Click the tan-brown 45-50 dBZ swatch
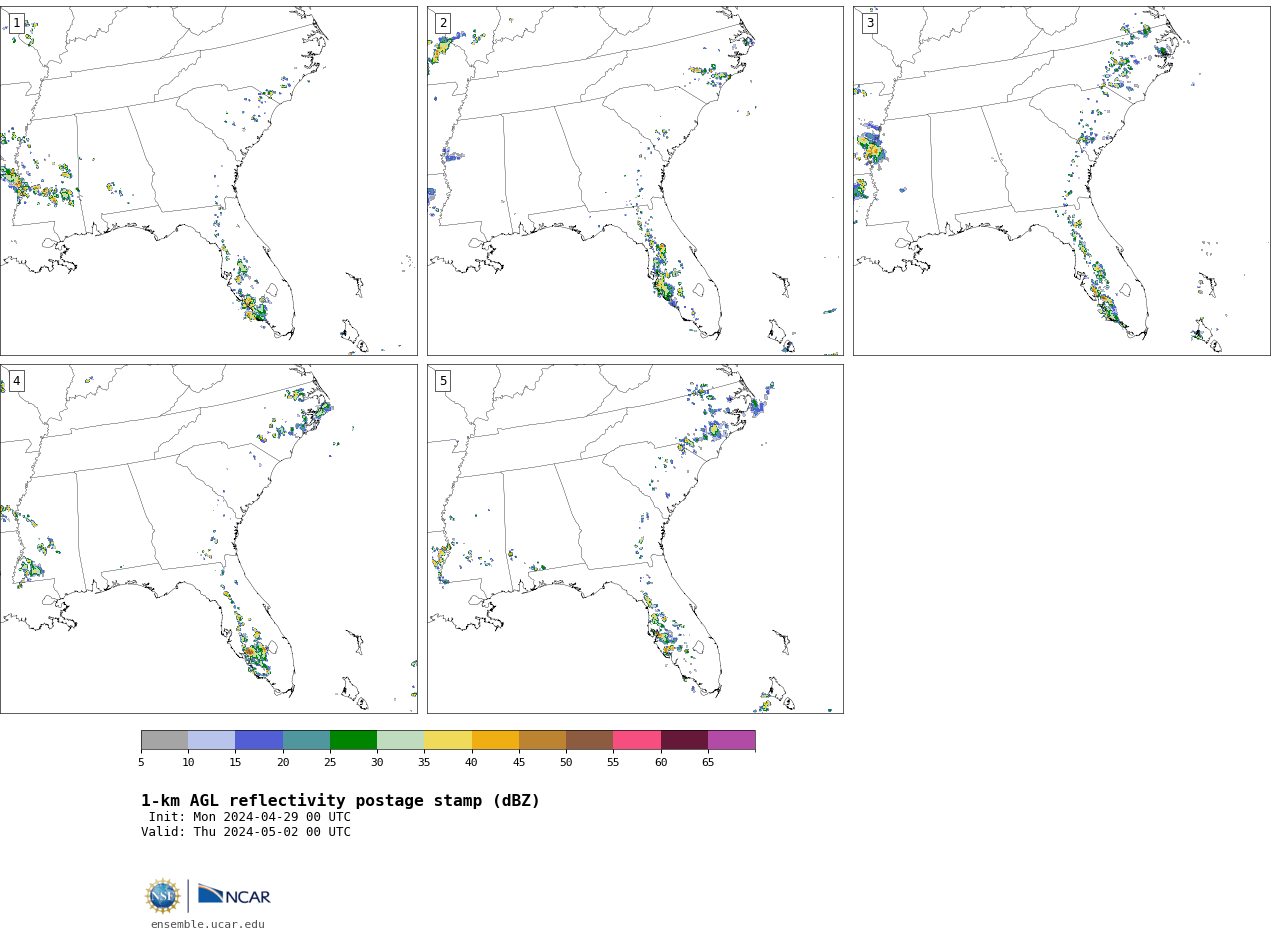Image resolution: width=1280 pixels, height=936 pixels. click(x=542, y=740)
